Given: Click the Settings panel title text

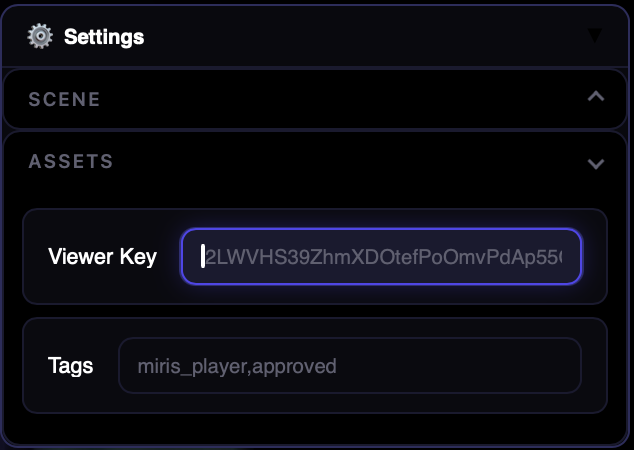Looking at the screenshot, I should [x=104, y=37].
